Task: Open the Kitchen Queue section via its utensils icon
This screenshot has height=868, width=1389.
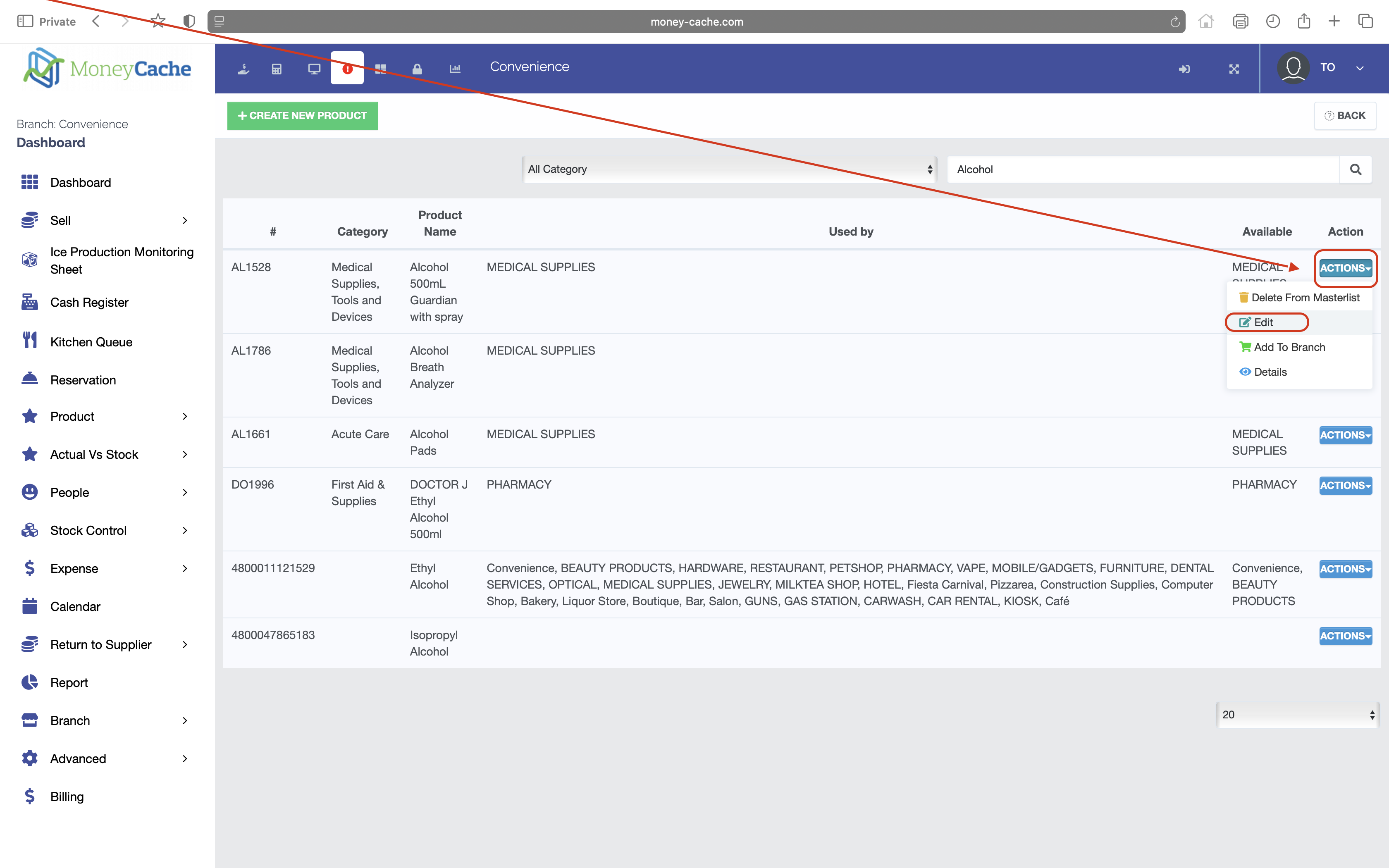Action: 29,341
